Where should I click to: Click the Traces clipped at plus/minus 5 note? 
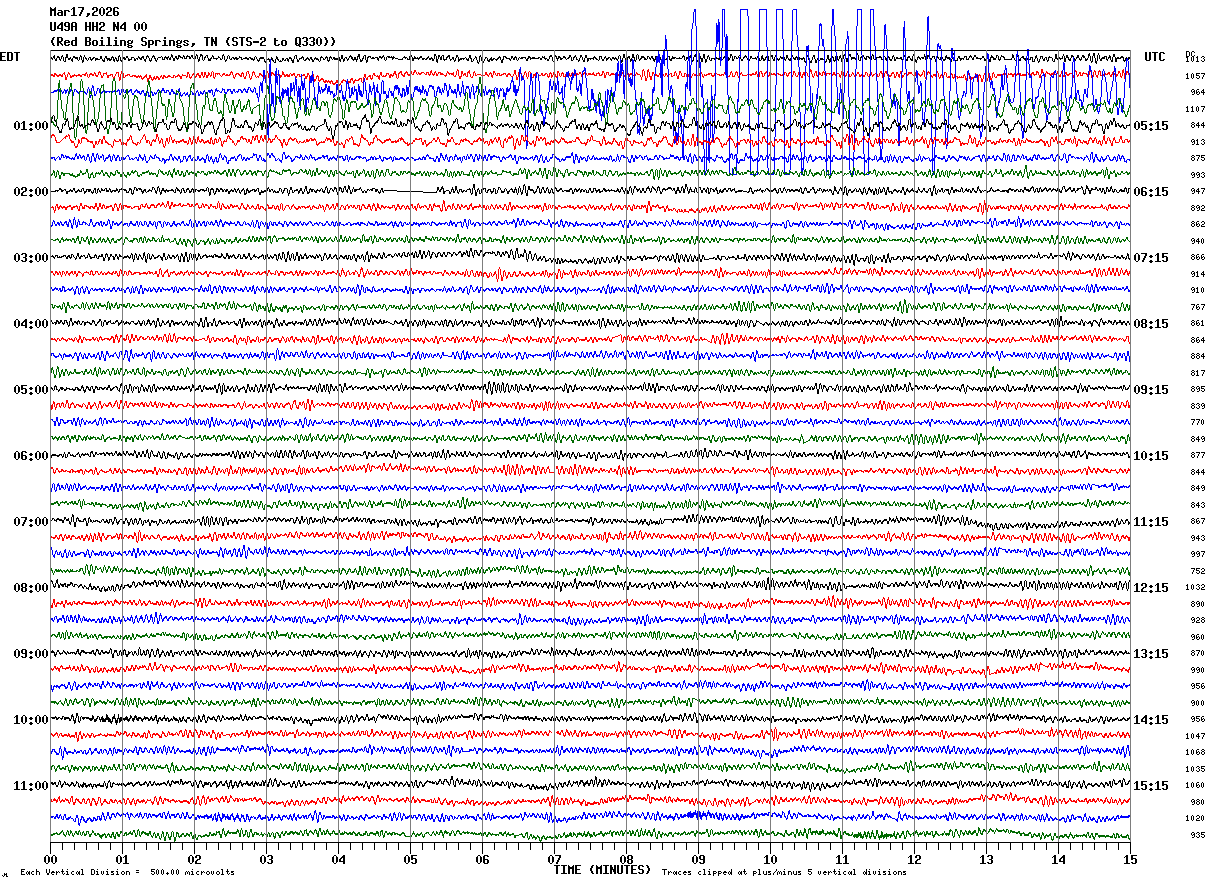784,872
